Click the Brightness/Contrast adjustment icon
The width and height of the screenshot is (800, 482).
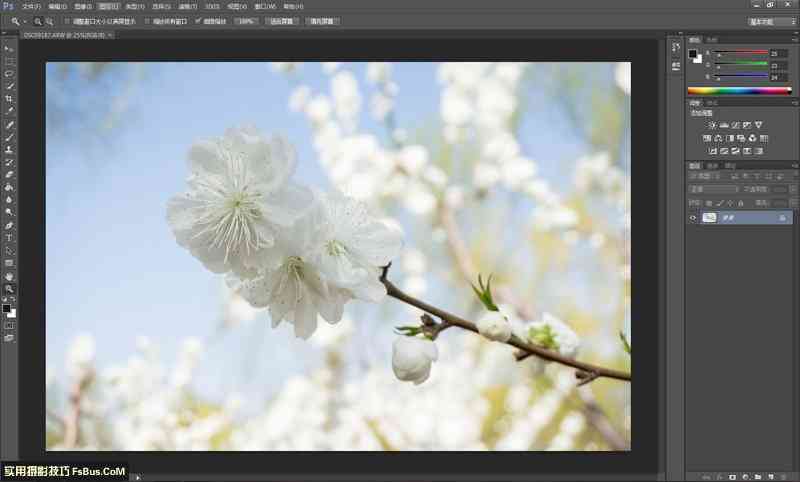coord(712,125)
